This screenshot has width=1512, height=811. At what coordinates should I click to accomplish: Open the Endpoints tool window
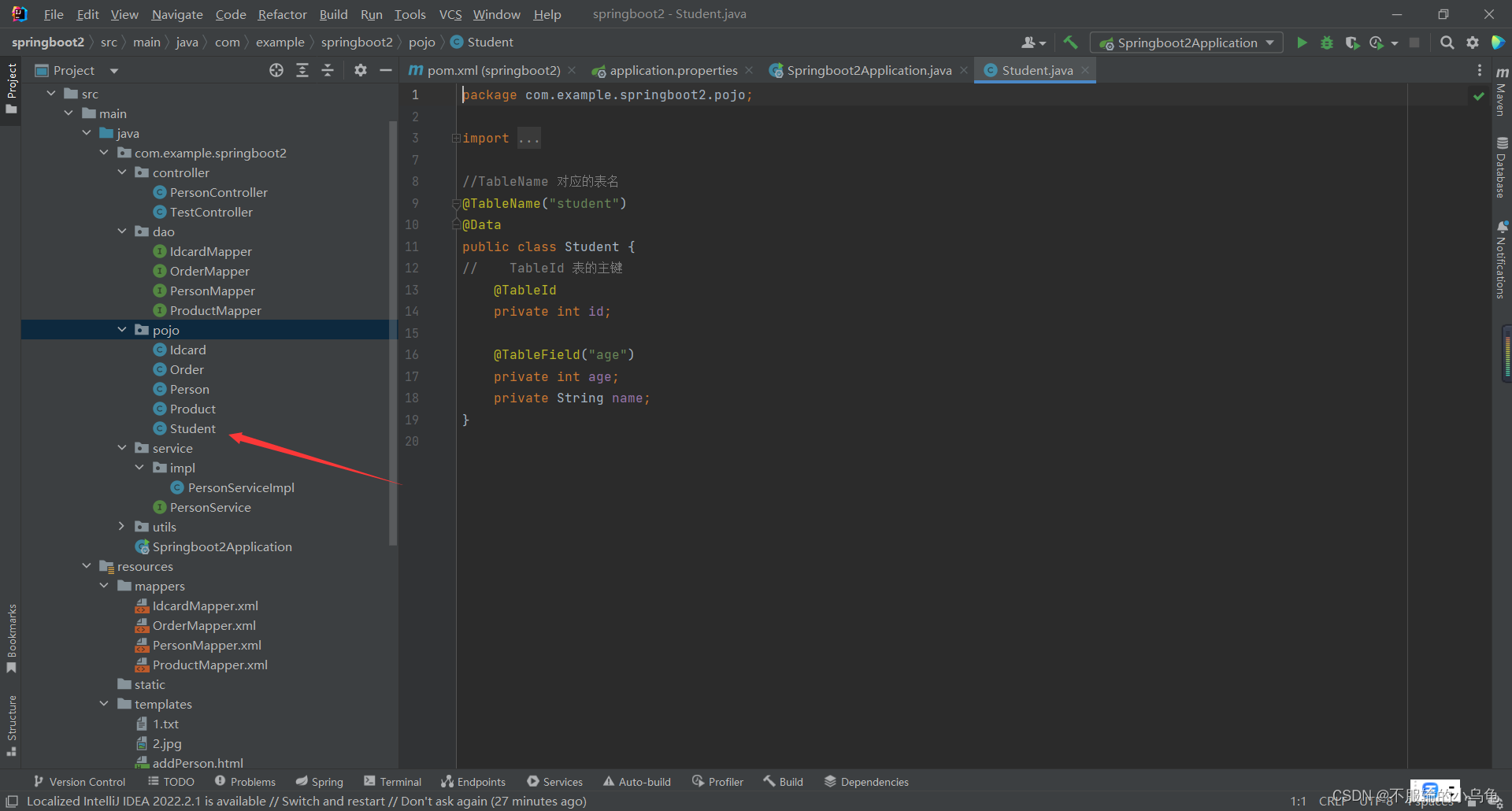[473, 782]
